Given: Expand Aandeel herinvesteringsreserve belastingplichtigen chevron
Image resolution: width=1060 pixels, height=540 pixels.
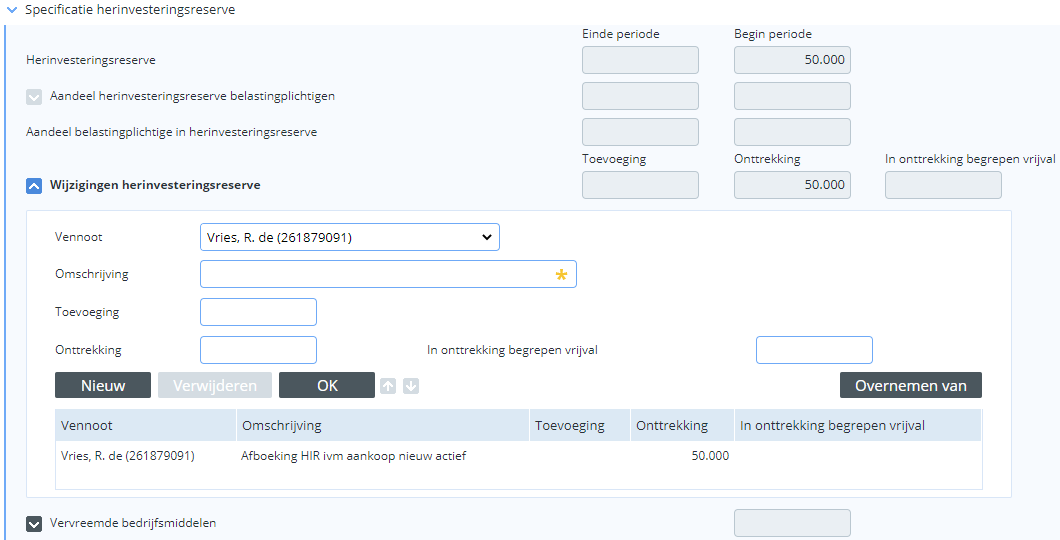Looking at the screenshot, I should point(34,97).
